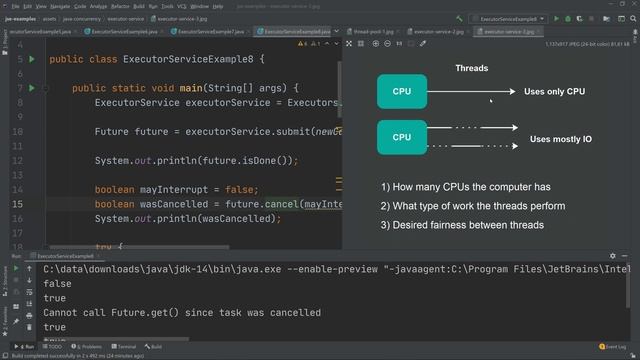This screenshot has width=640, height=360.
Task: Collapse main method fold marker in gutter
Action: (45, 88)
